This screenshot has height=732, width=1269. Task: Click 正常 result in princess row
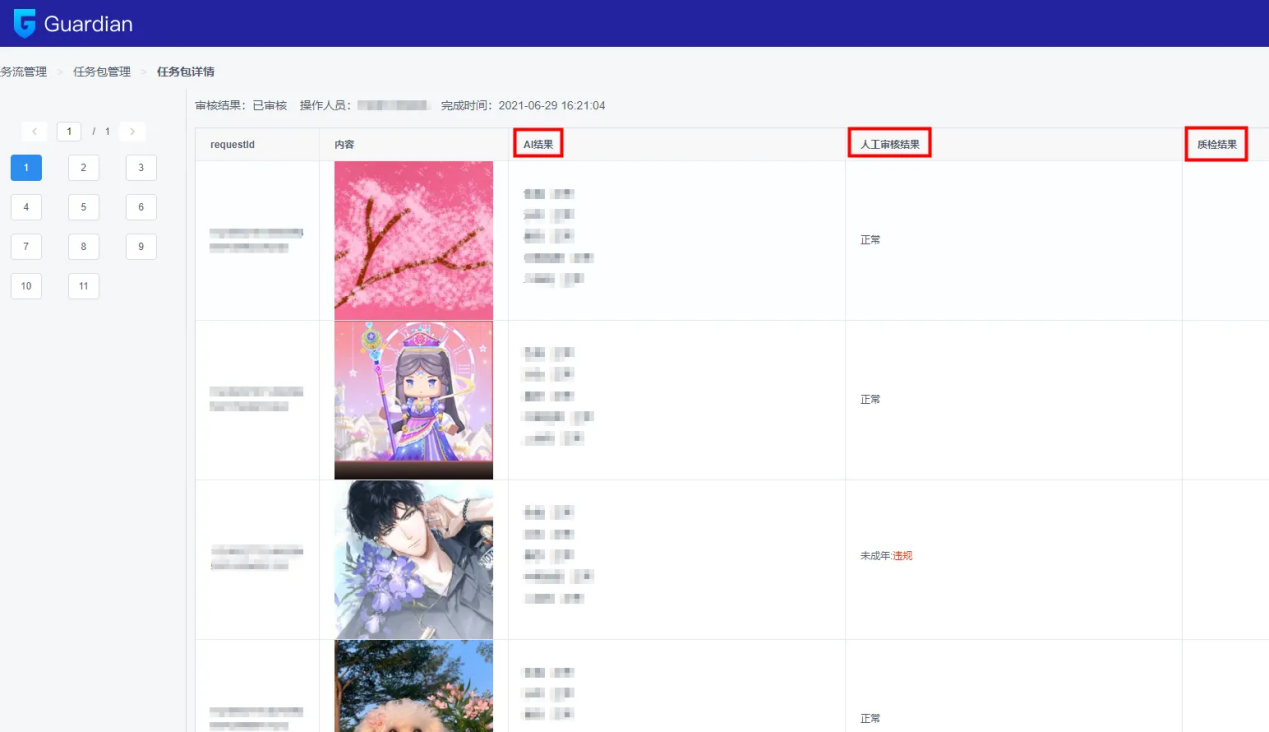[870, 399]
